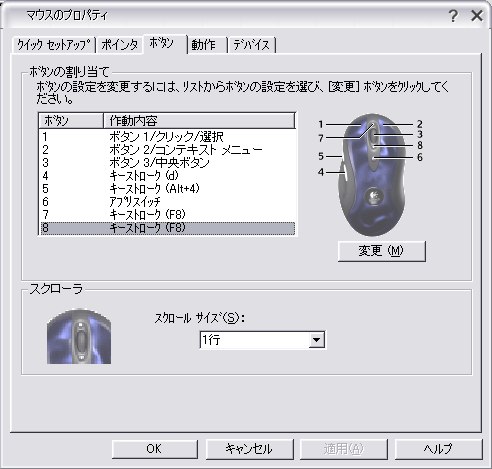Image resolution: width=492 pixels, height=469 pixels.
Task: Click the scroll wheel mouse thumbnail
Action: click(x=79, y=336)
